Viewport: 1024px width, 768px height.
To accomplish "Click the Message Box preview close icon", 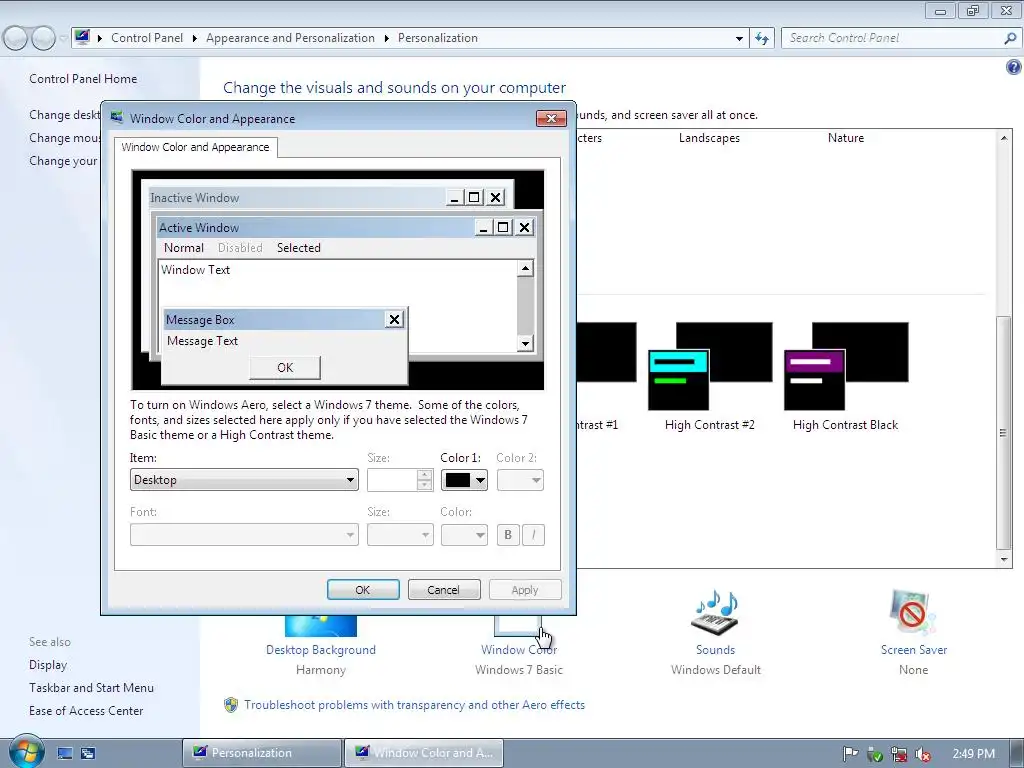I will click(394, 319).
